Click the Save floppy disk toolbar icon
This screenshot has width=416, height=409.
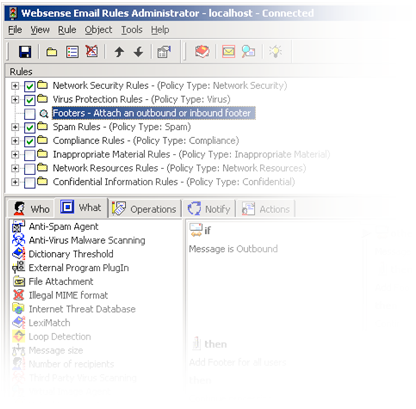coord(25,52)
